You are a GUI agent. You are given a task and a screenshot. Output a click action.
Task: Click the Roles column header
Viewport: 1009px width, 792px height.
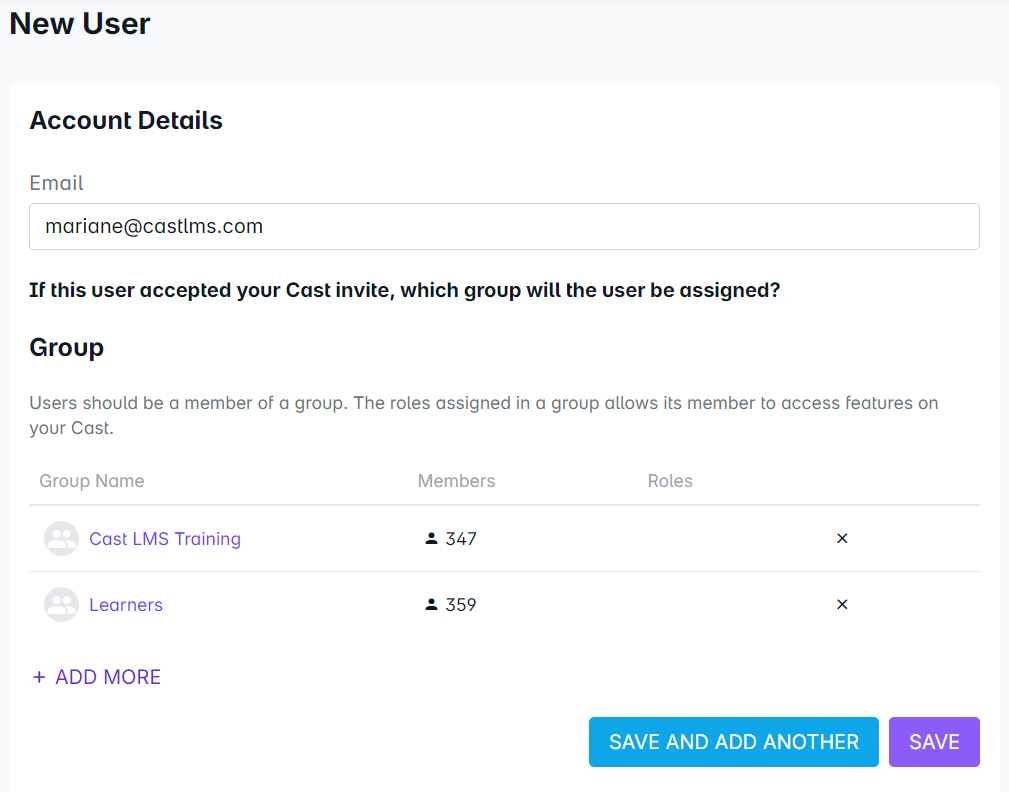click(x=670, y=481)
